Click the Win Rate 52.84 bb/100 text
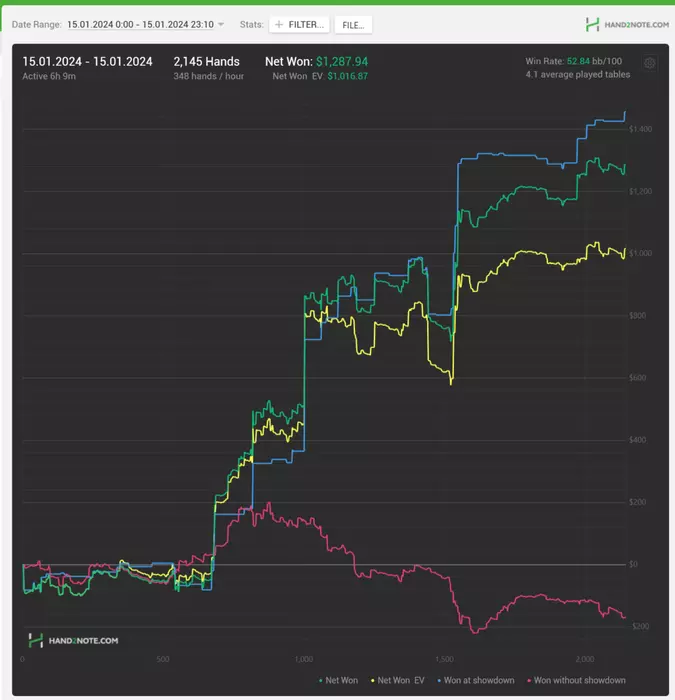This screenshot has width=675, height=700. coord(574,61)
